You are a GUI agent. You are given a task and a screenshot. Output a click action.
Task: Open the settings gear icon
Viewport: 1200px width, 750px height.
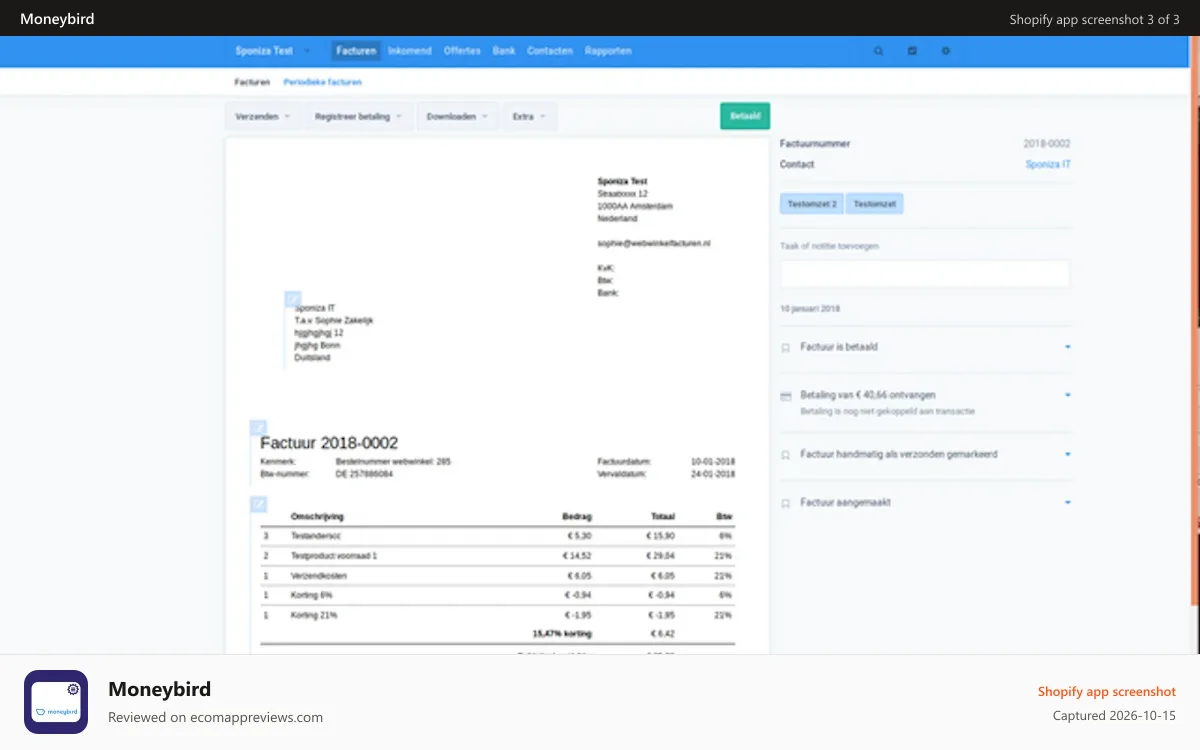(x=946, y=51)
